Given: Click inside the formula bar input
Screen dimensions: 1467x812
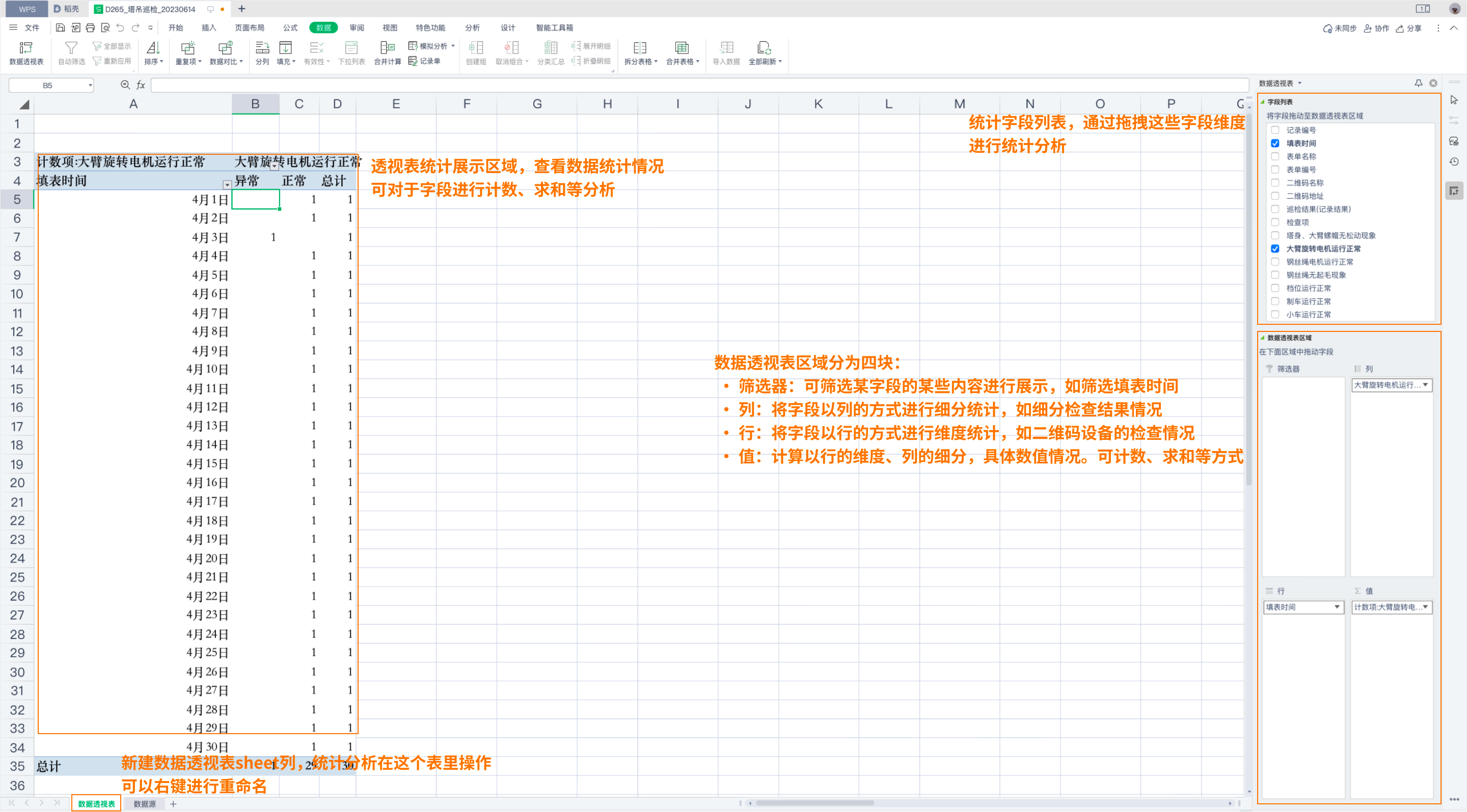Looking at the screenshot, I should pyautogui.click(x=700, y=86).
